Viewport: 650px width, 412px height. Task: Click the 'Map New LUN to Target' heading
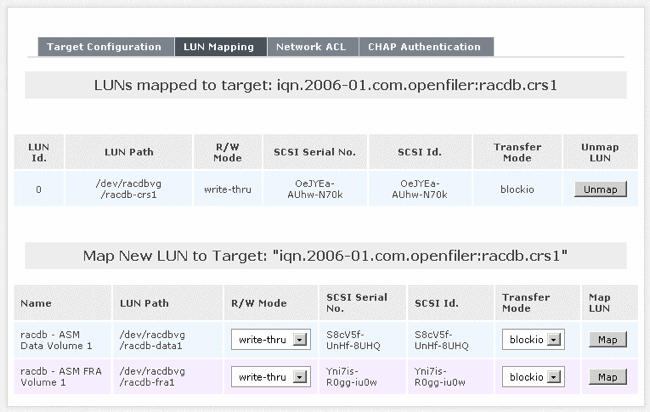tap(324, 256)
